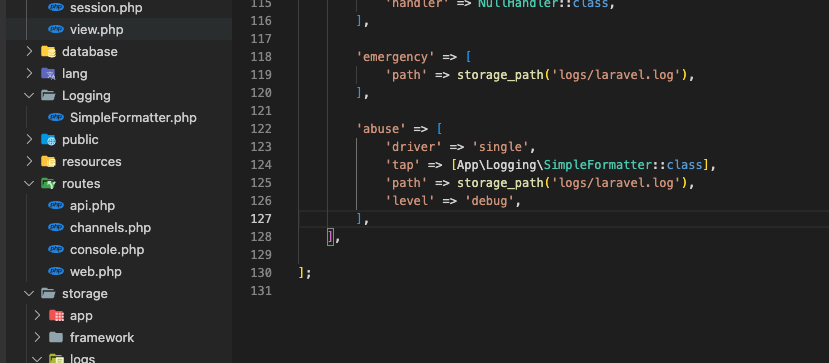Click line number 118 in gutter

[261, 57]
